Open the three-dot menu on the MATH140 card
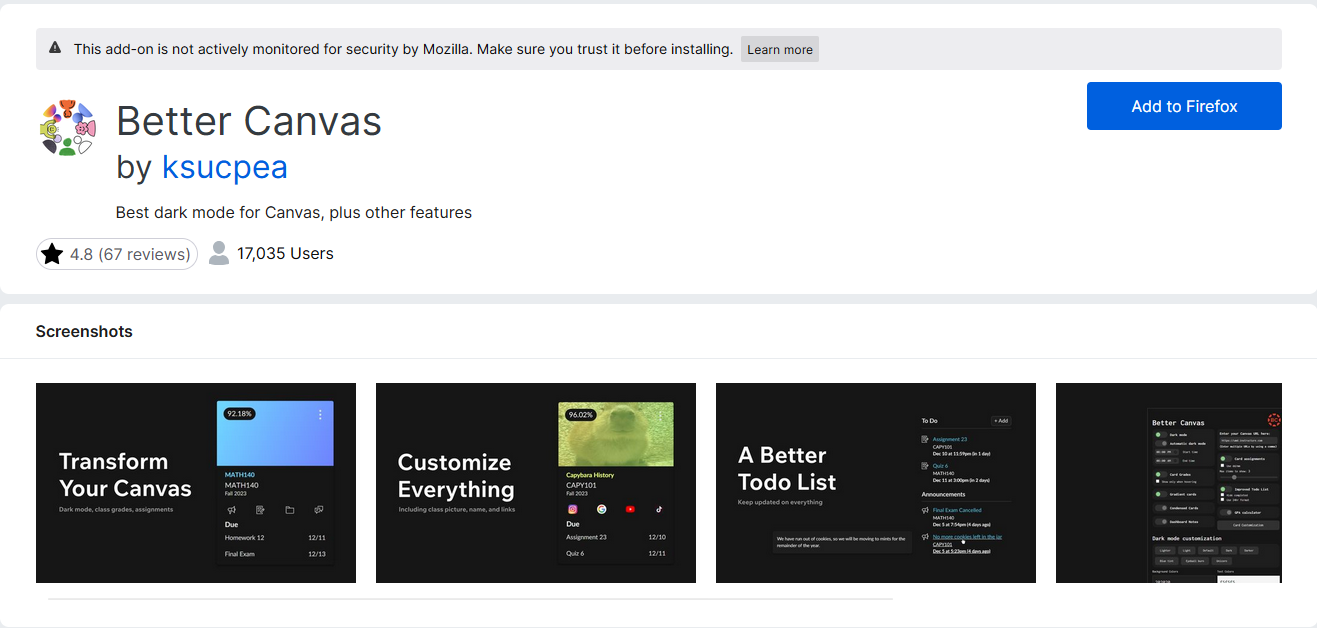Viewport: 1317px width, 628px height. point(319,413)
